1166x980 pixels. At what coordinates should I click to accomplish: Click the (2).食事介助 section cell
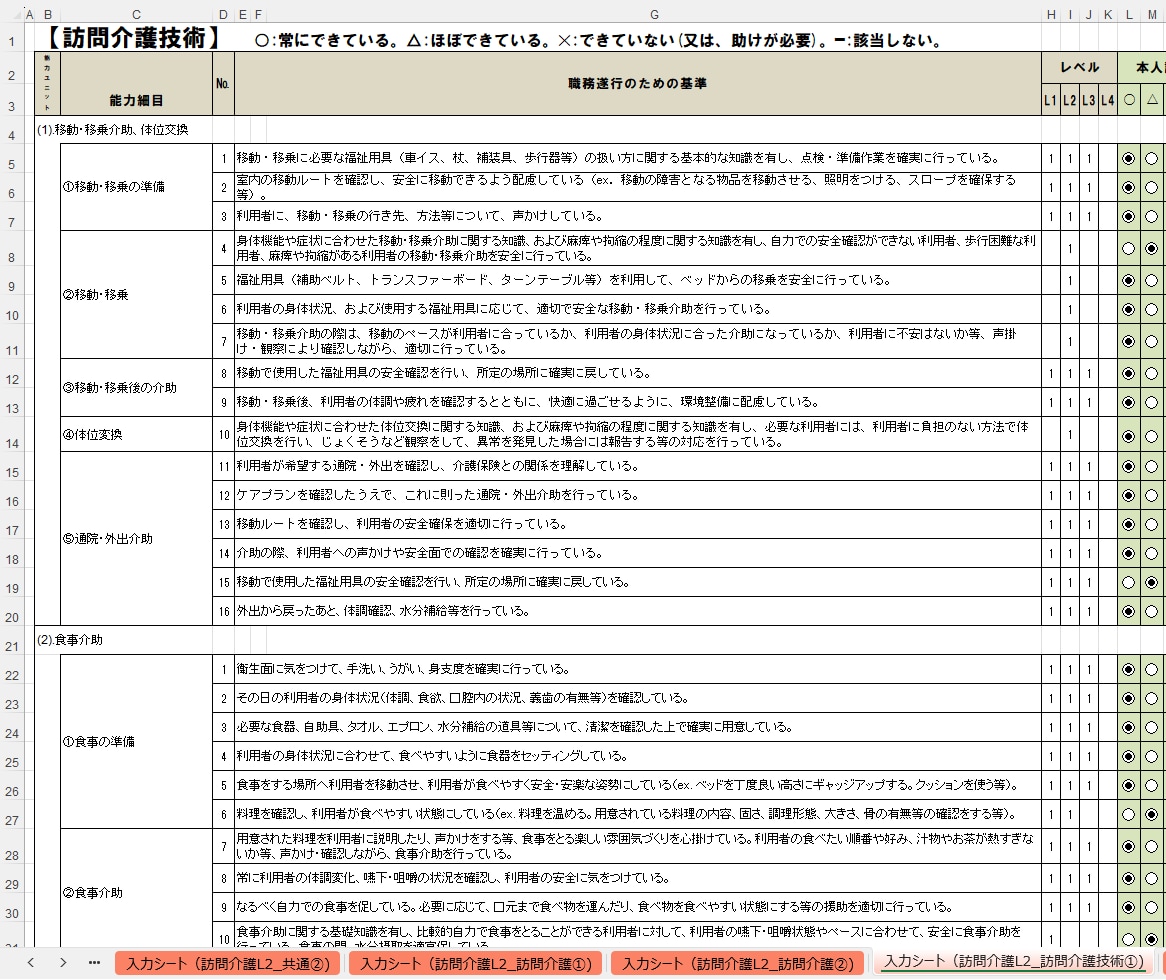(70, 639)
